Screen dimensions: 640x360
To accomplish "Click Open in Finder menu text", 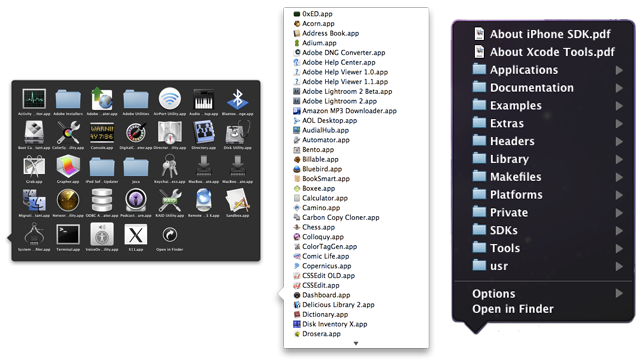I will (x=513, y=309).
